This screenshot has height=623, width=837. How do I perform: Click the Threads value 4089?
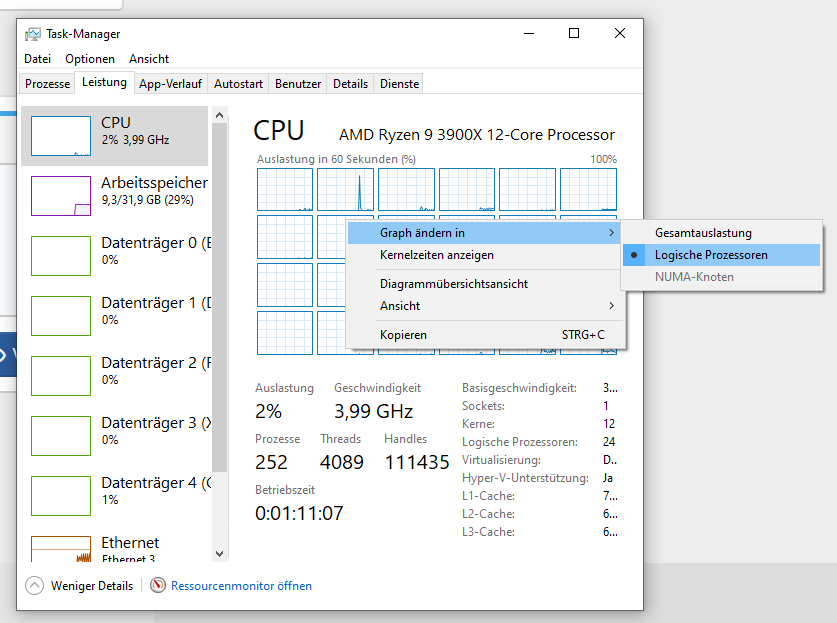342,462
